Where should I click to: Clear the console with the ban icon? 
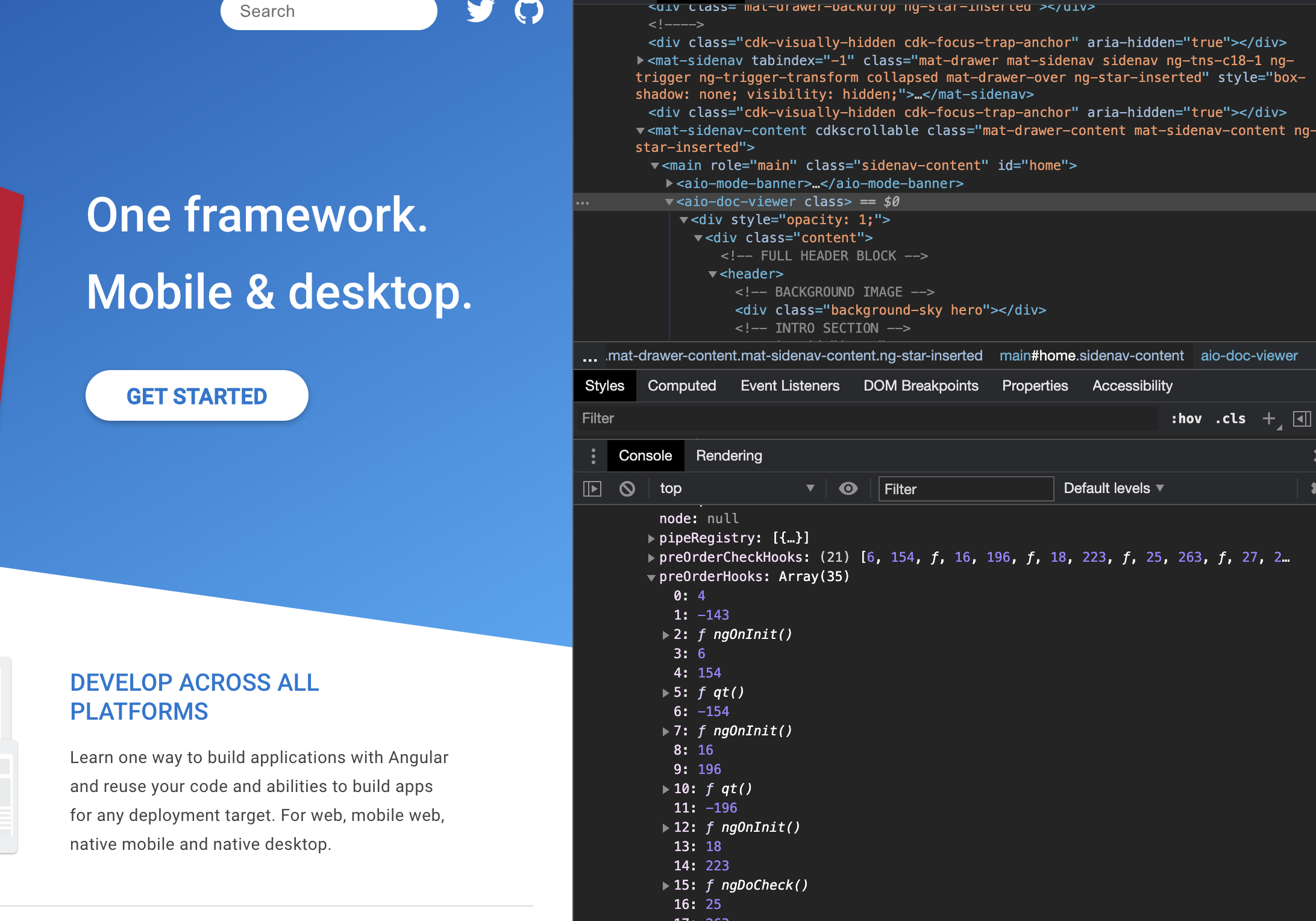pos(627,489)
